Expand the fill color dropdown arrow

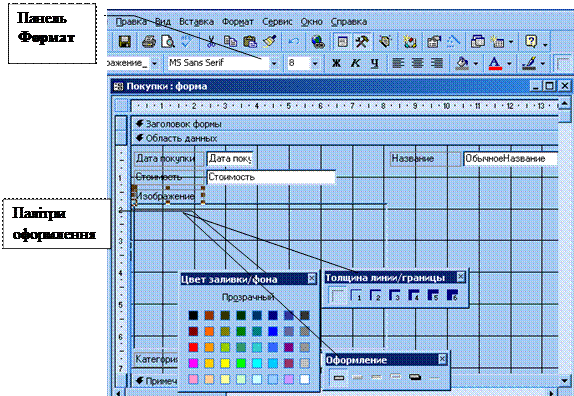(x=476, y=64)
